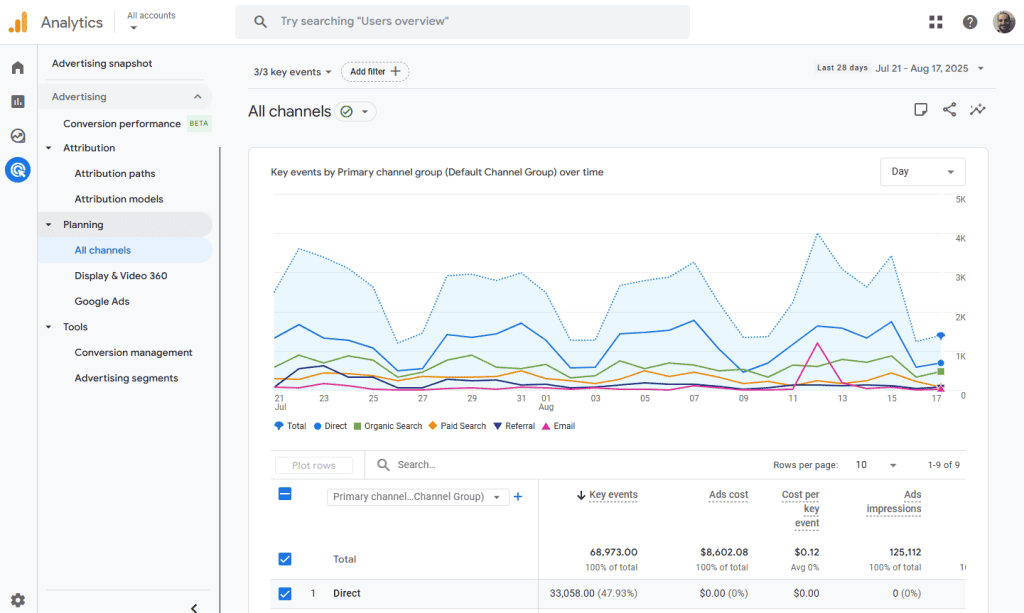Open the Help question mark icon
This screenshot has height=613, width=1024.
pyautogui.click(x=970, y=22)
